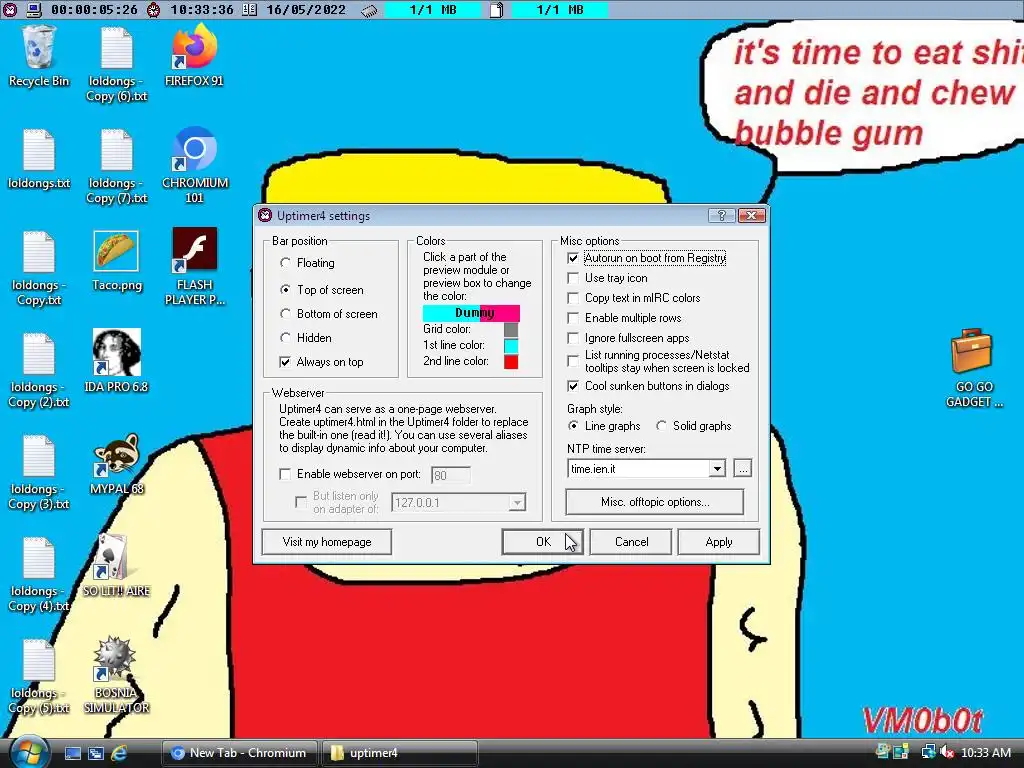Click the Uptimer4 clock icon in top bar
The height and width of the screenshot is (768, 1024).
(10, 9)
